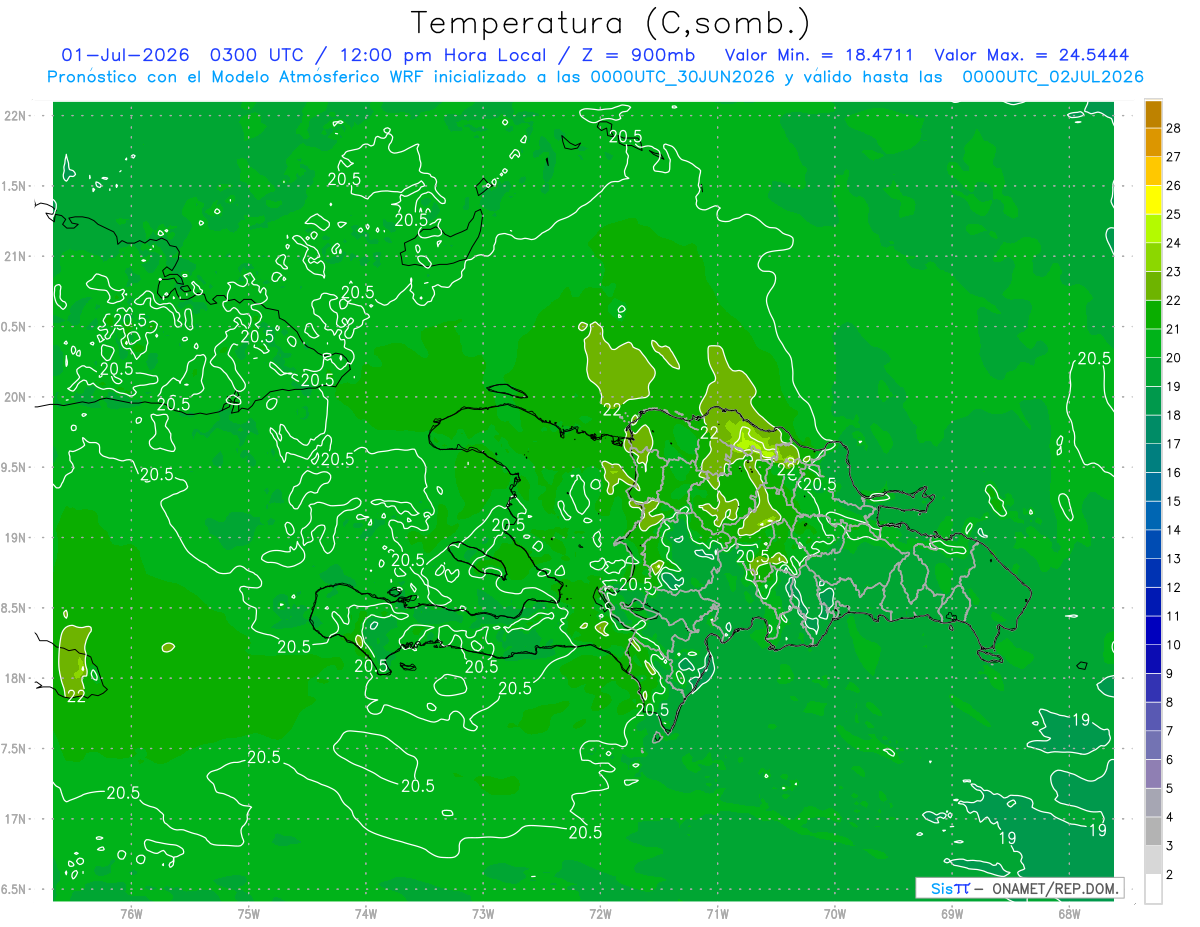1200x927 pixels.
Task: Pick the white legend swatch below 2
Action: pyautogui.click(x=1153, y=889)
